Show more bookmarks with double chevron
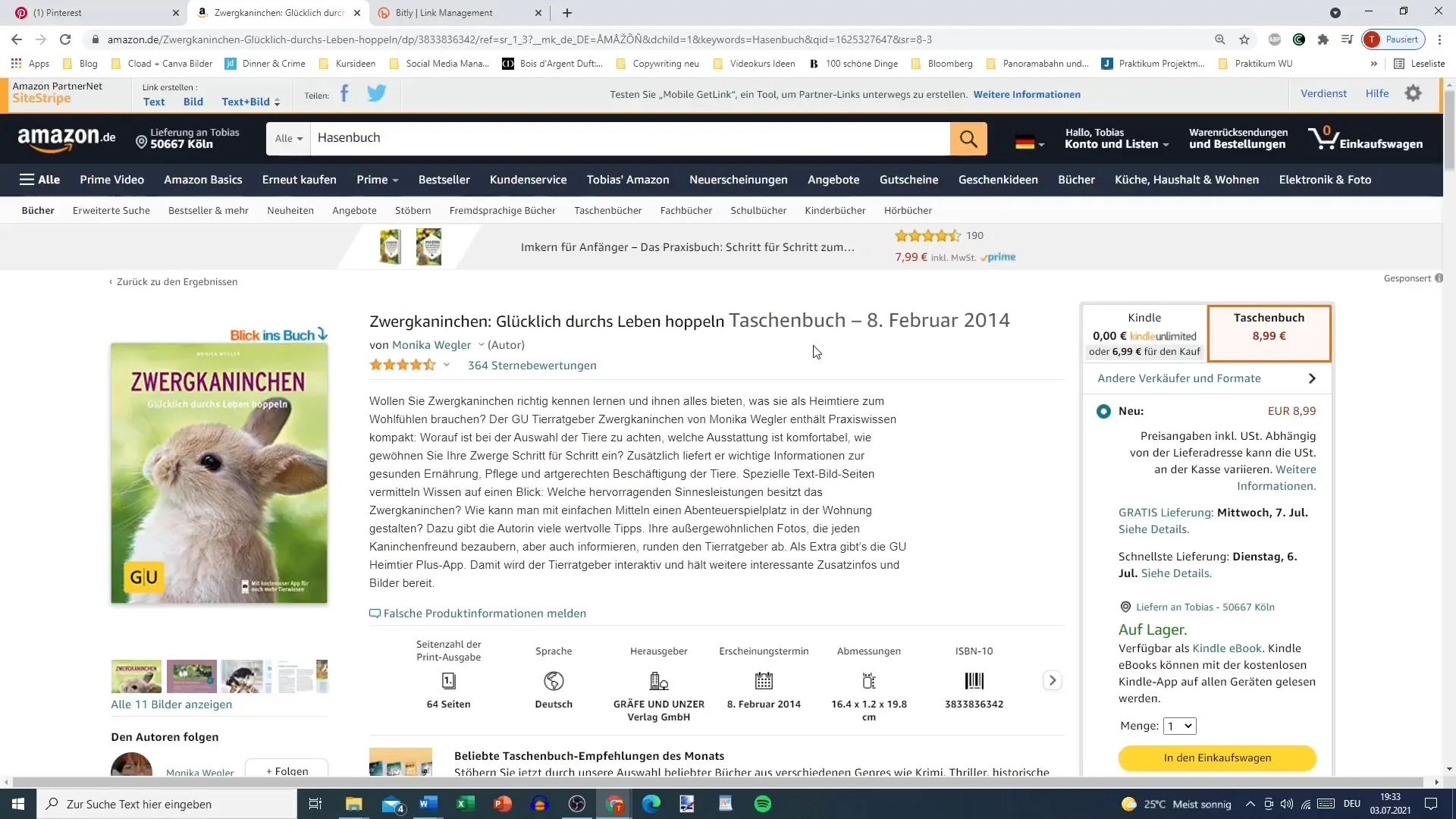 coord(1373,64)
